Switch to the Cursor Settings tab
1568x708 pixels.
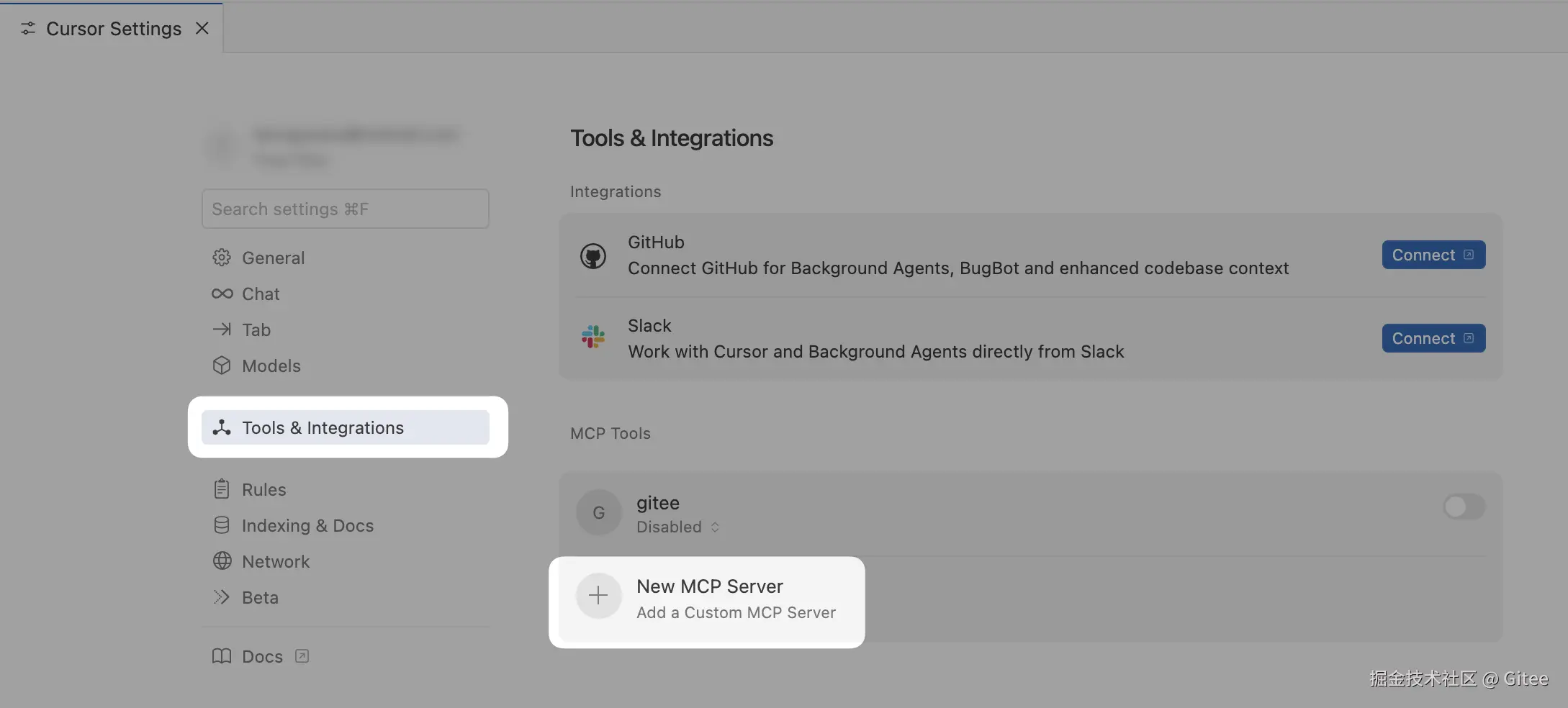[112, 28]
